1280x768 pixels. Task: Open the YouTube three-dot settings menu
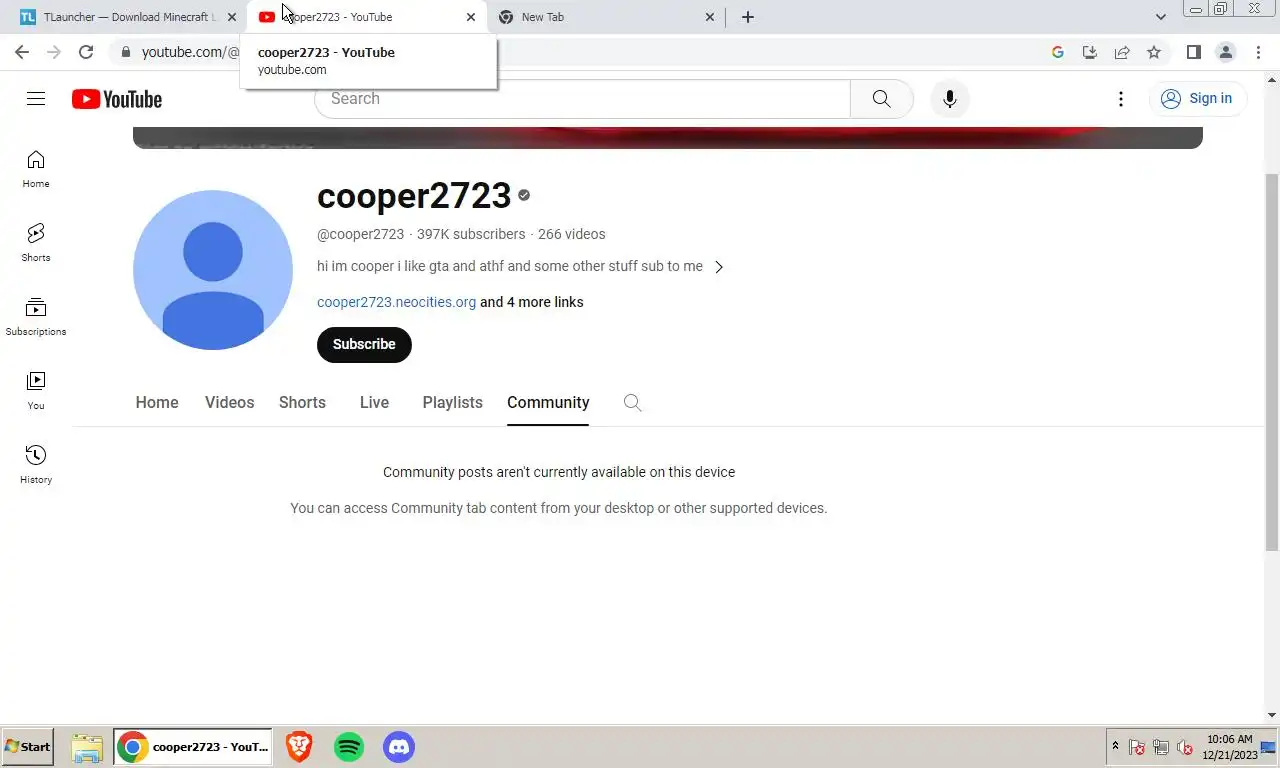1121,98
